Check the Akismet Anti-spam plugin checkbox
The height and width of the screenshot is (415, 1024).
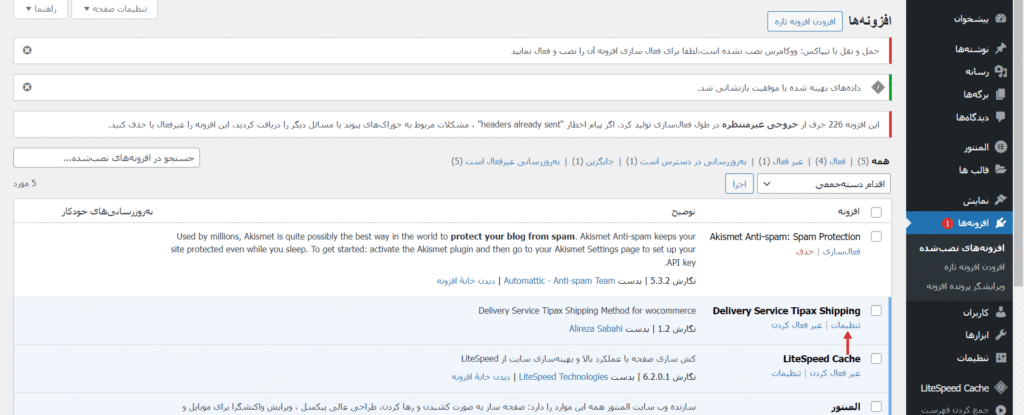pos(876,237)
